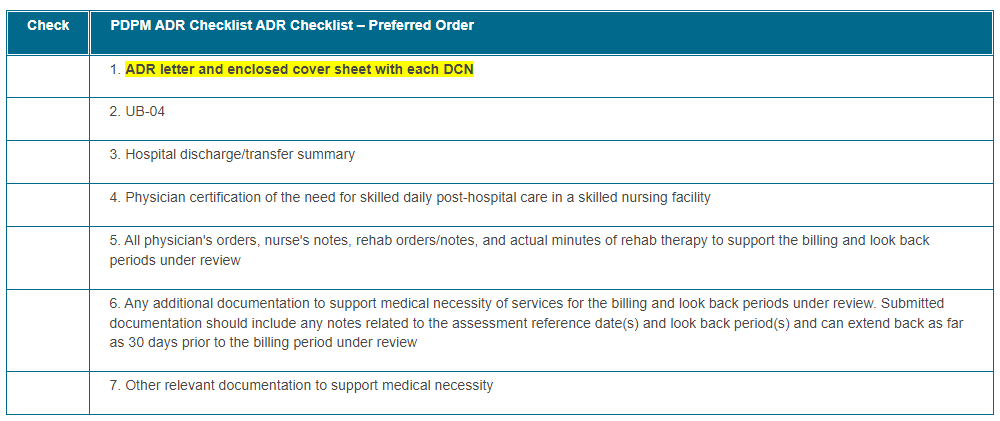Click the yellow-highlighted ADR letter text
1000x421 pixels.
point(299,69)
